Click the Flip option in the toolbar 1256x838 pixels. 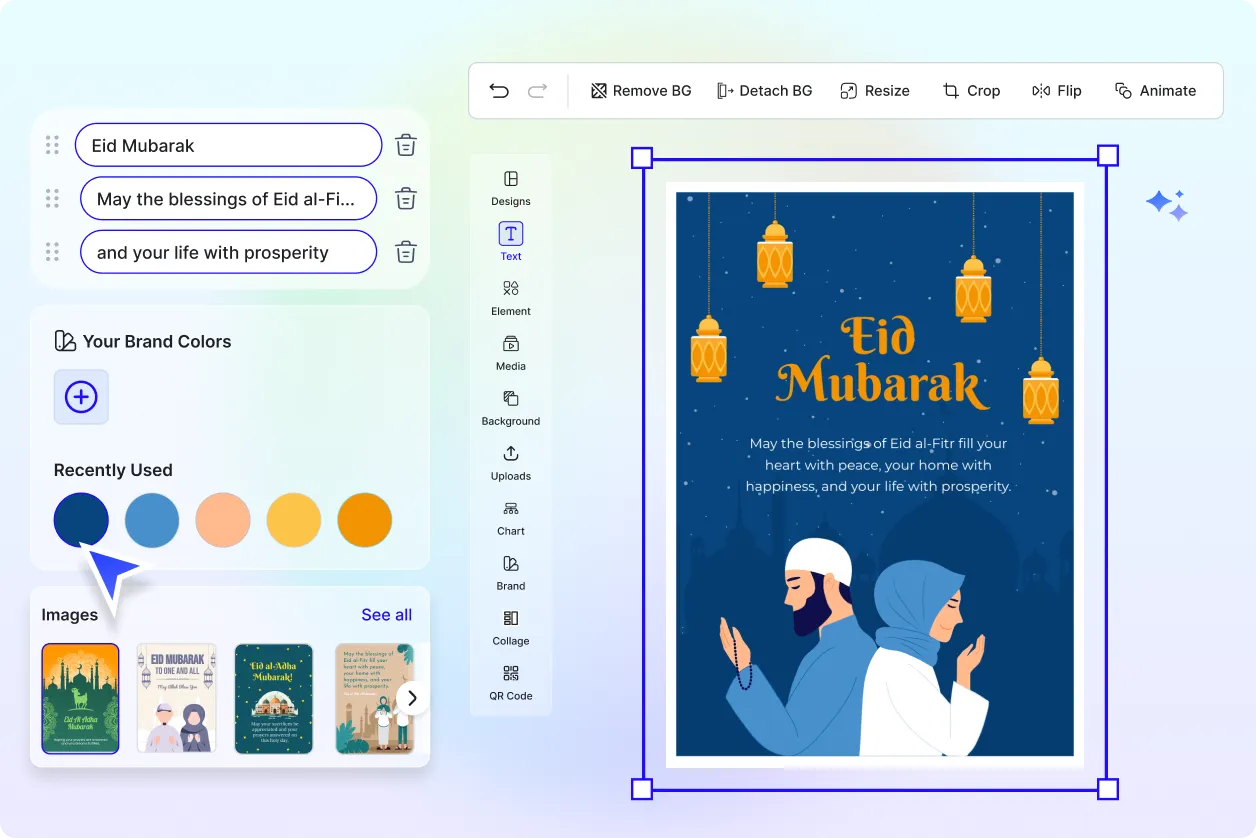click(1057, 90)
